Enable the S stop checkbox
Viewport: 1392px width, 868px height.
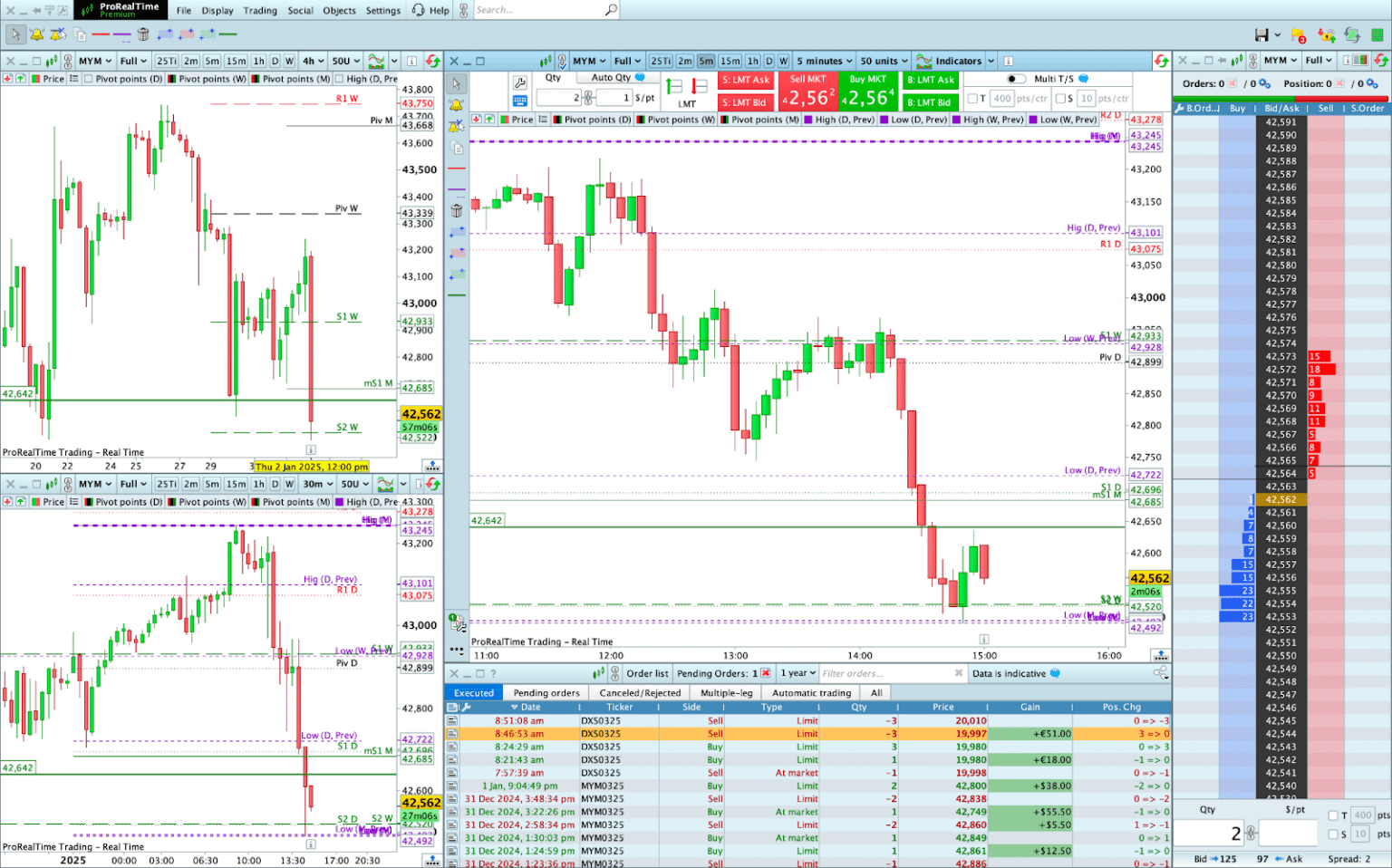pos(1062,98)
